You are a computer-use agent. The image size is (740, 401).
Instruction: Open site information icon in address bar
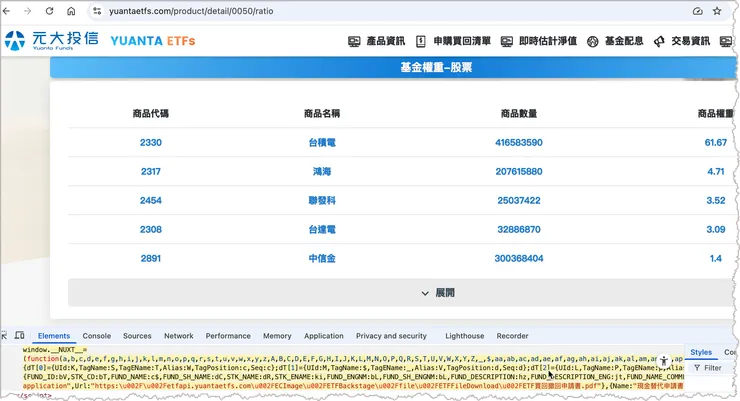tap(97, 11)
